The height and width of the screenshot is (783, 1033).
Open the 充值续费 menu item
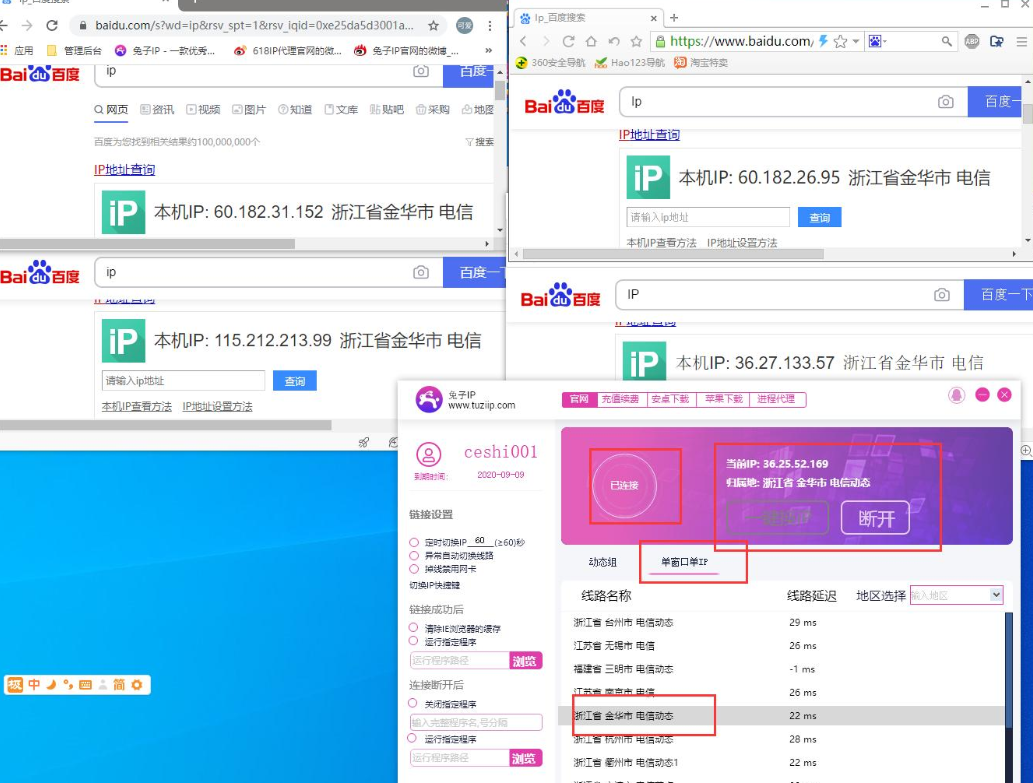pyautogui.click(x=620, y=399)
